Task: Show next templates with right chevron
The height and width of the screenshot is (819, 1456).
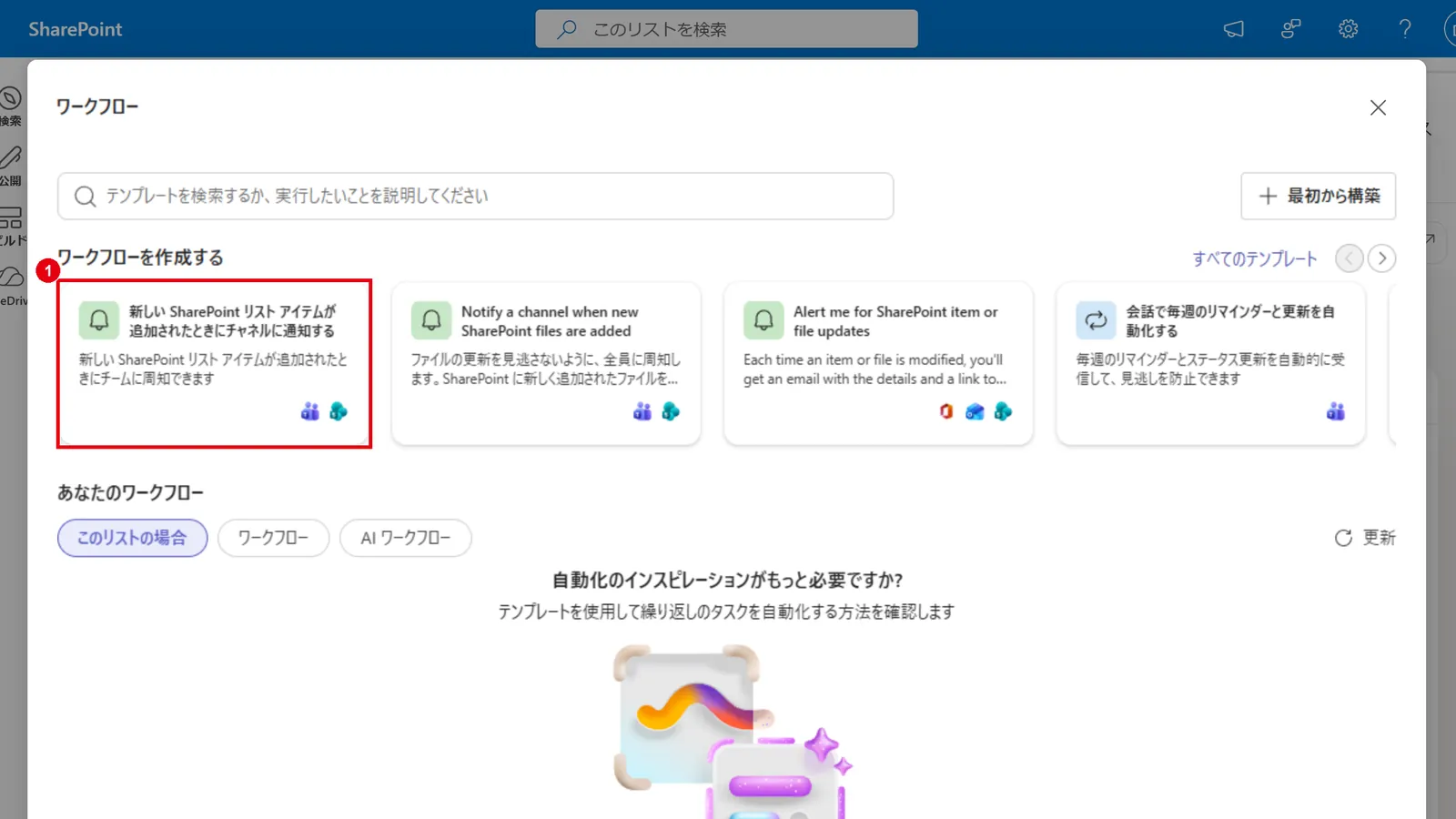Action: coord(1381,258)
